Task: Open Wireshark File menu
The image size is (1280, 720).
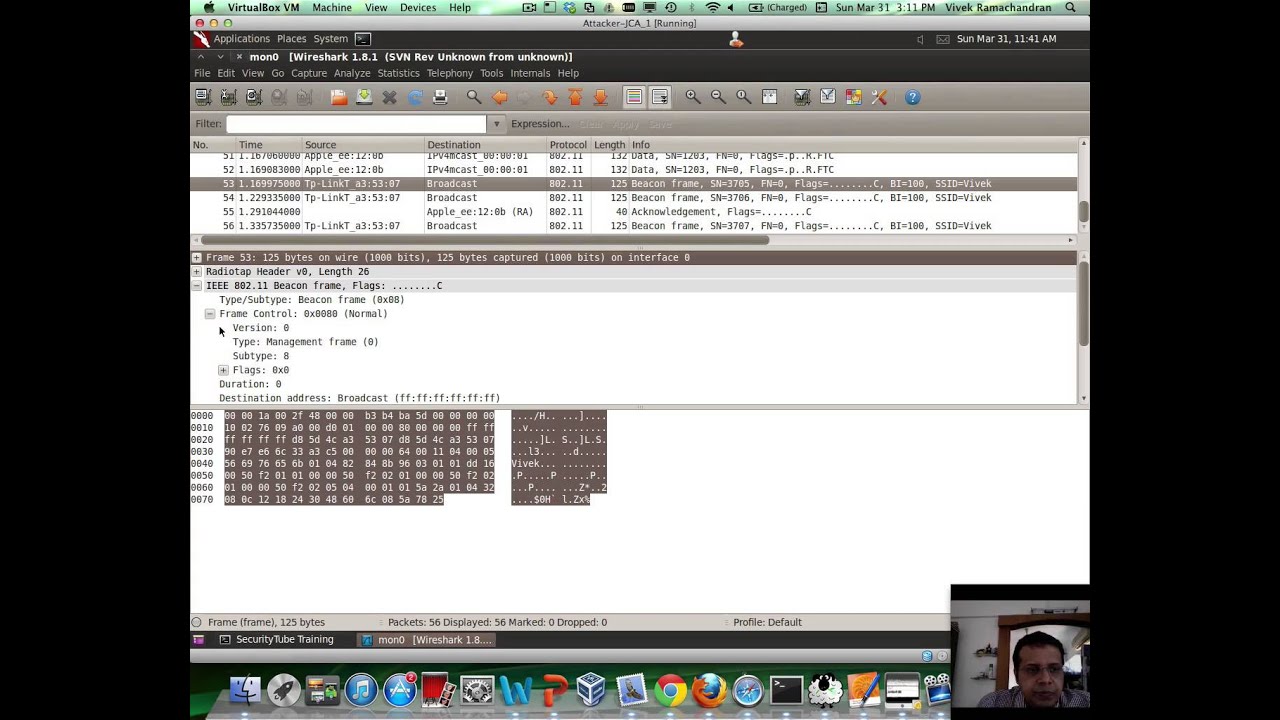Action: [202, 73]
